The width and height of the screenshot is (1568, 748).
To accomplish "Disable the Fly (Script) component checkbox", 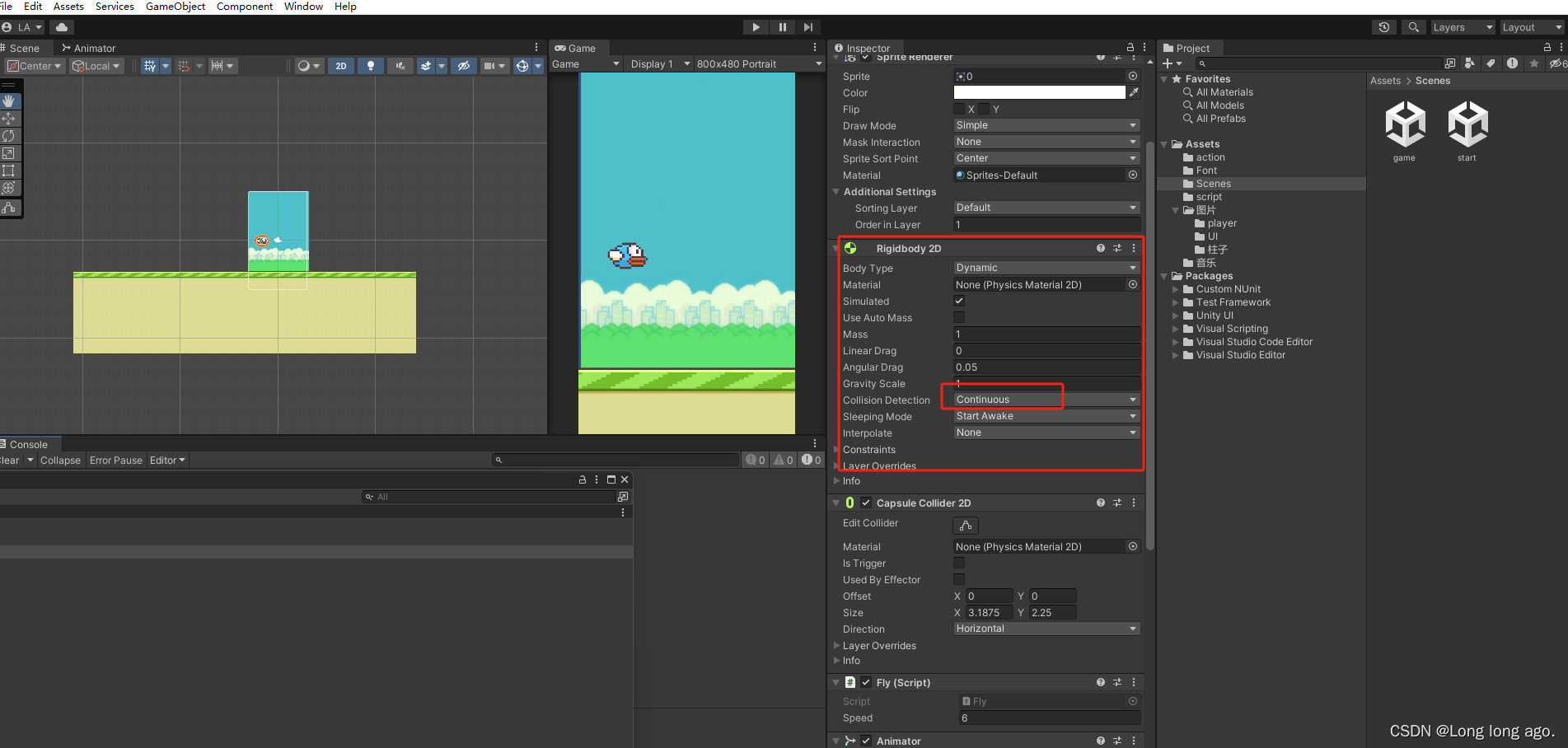I will pyautogui.click(x=866, y=682).
